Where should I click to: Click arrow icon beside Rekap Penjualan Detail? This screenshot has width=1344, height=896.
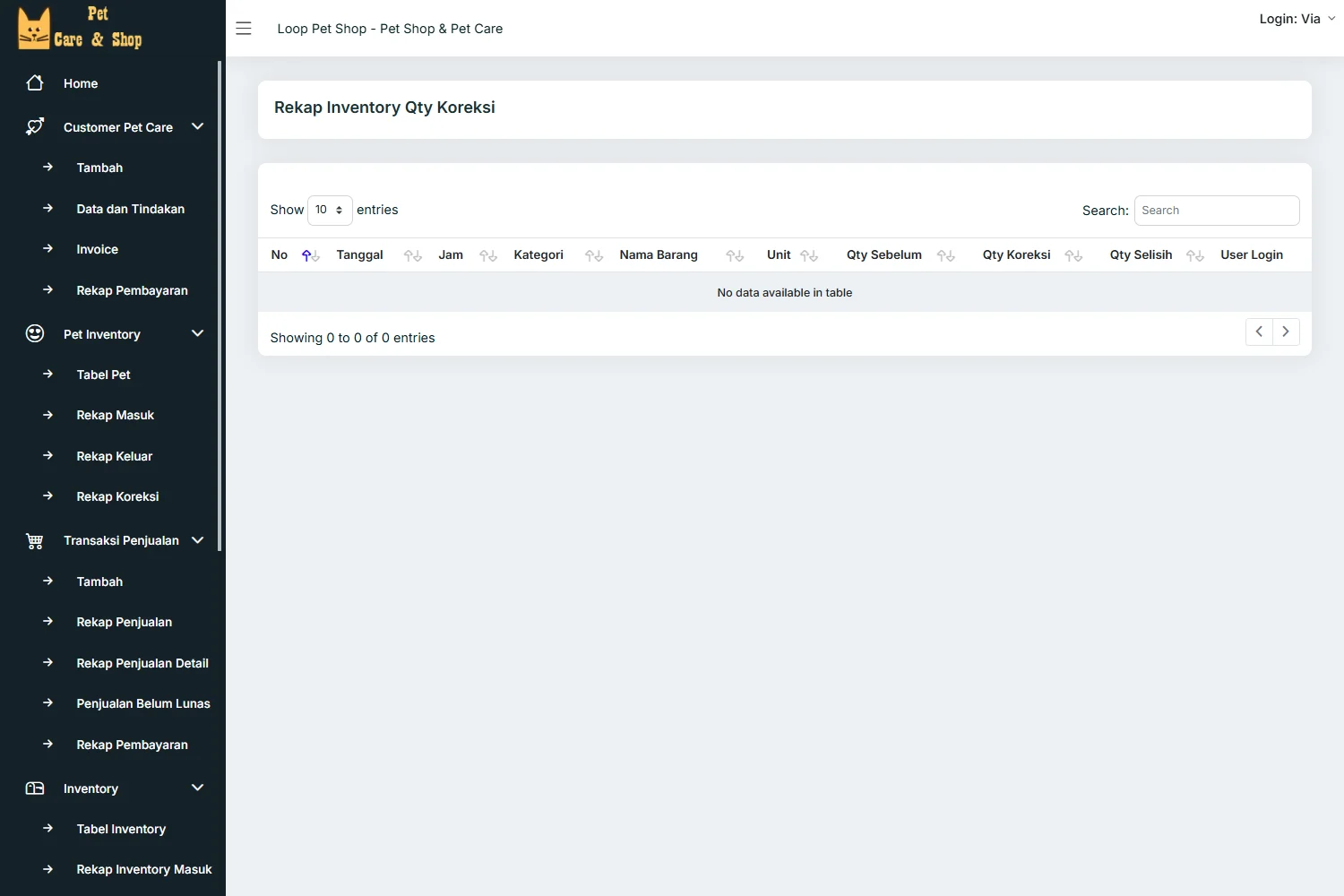[48, 662]
